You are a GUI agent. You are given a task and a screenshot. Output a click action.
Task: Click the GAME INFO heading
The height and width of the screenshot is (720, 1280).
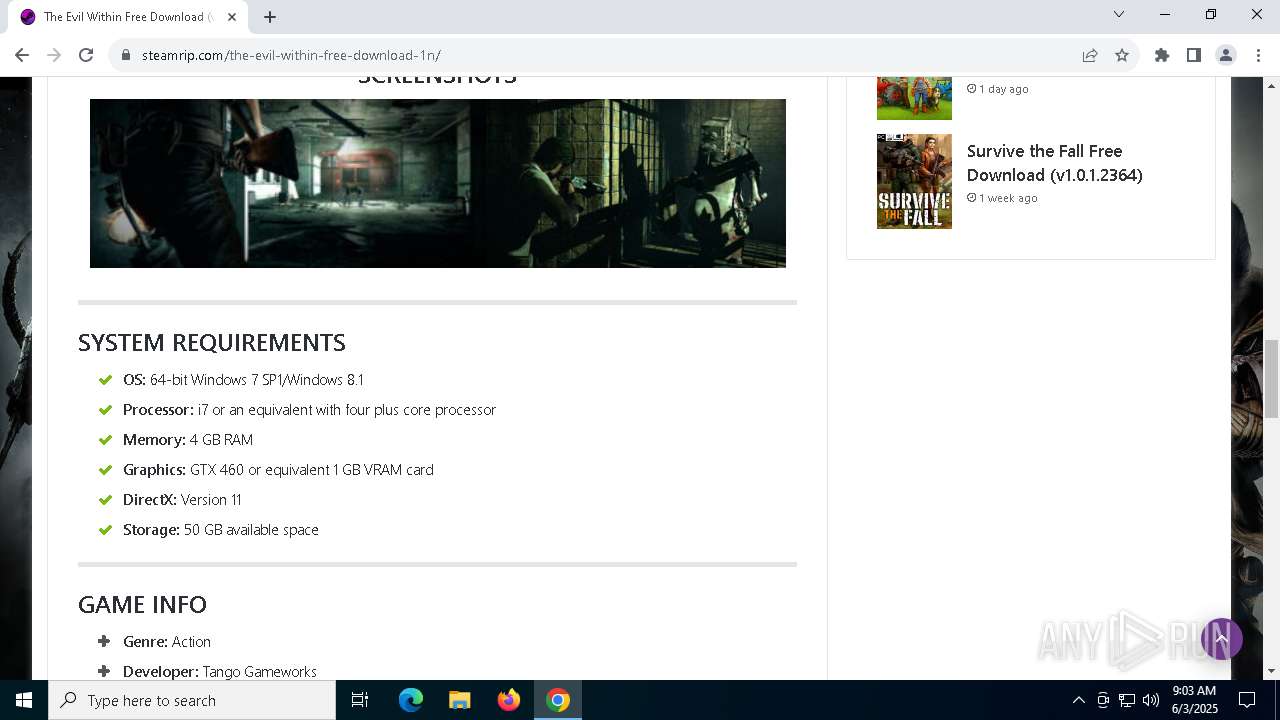pyautogui.click(x=143, y=605)
